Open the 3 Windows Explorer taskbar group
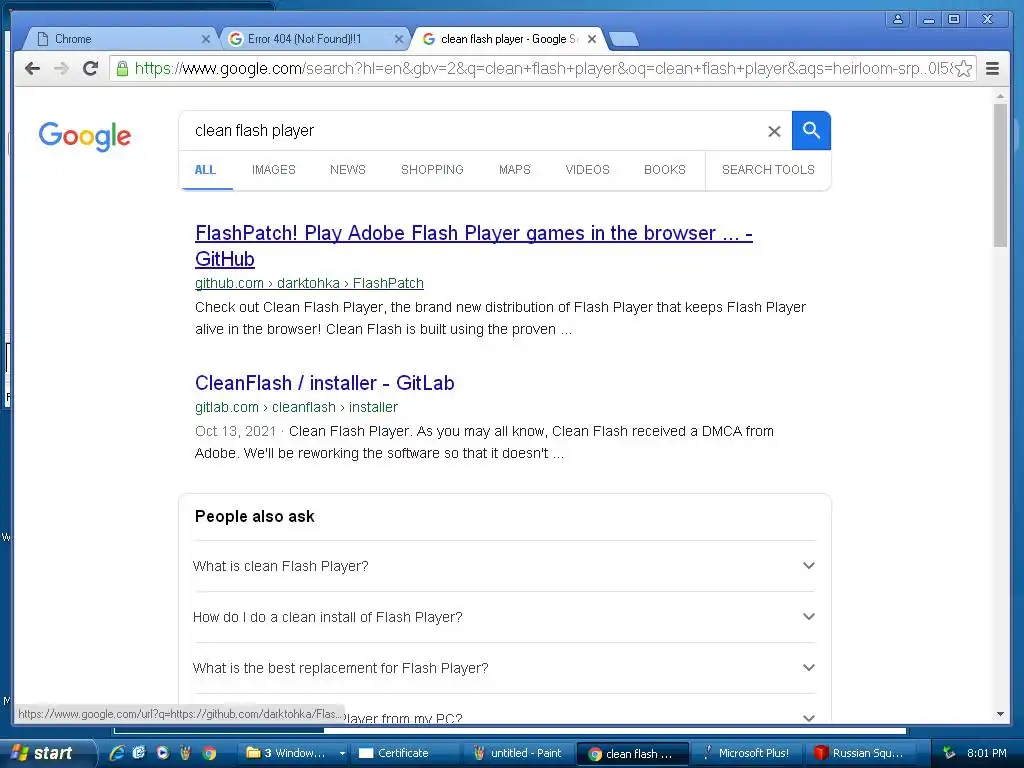 point(294,753)
